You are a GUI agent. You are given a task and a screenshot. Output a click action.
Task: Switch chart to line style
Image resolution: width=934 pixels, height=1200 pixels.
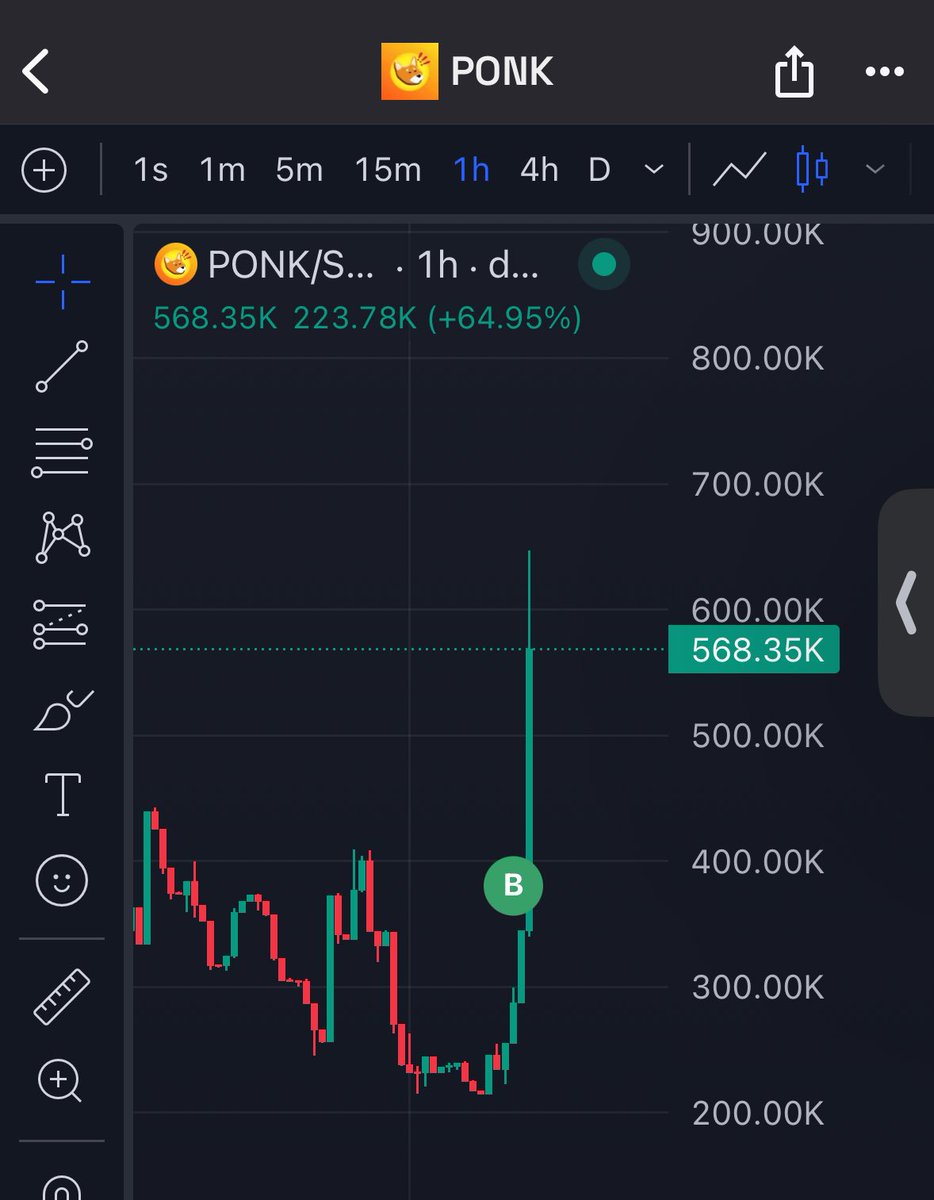coord(738,170)
